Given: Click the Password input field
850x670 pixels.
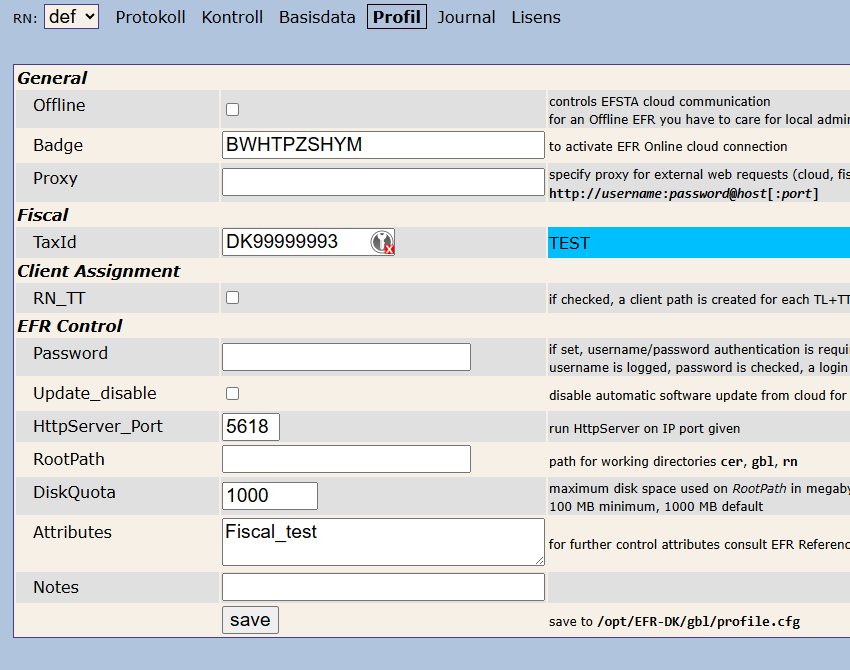Looking at the screenshot, I should click(x=346, y=357).
